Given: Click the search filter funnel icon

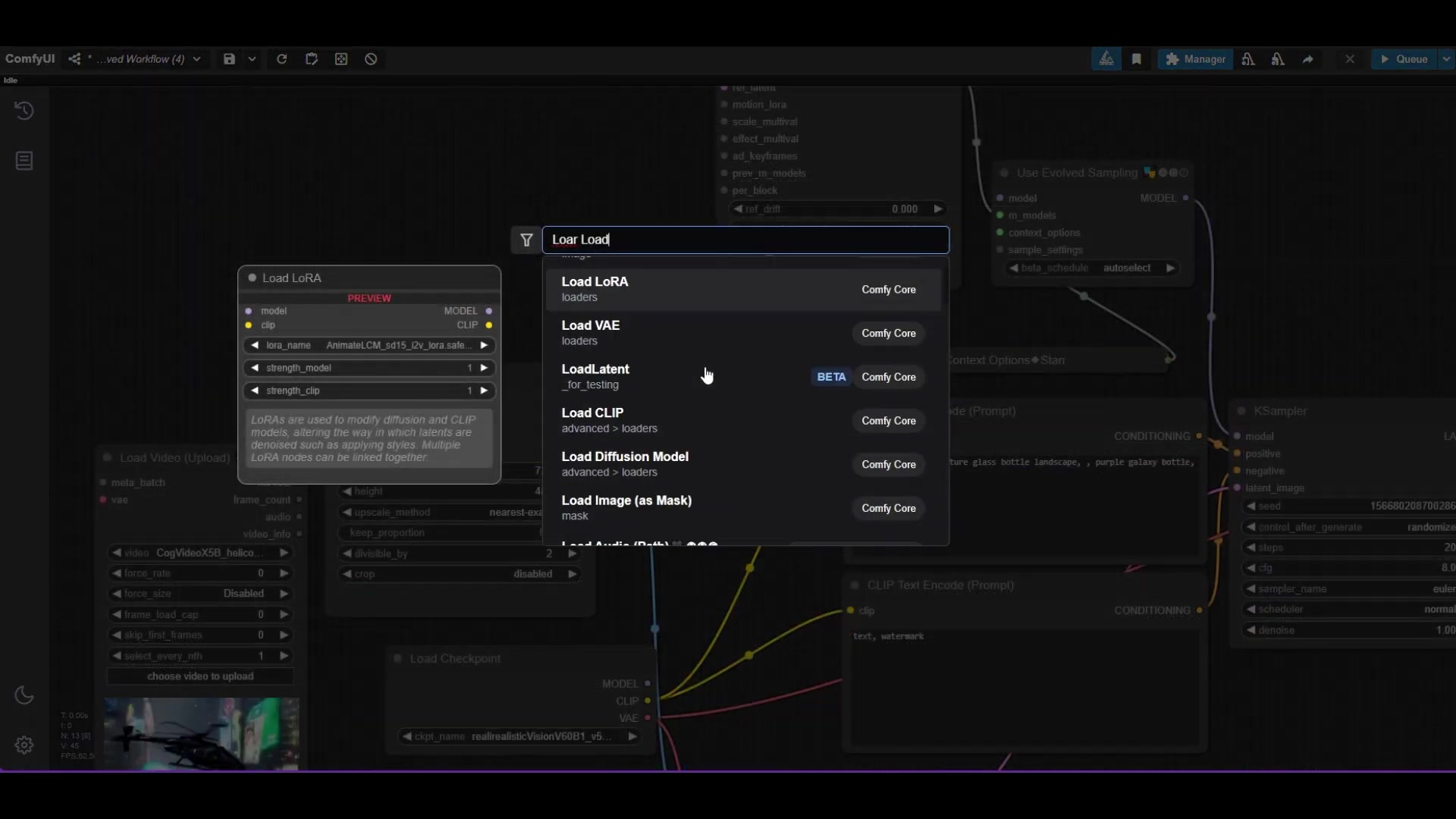Looking at the screenshot, I should point(526,240).
